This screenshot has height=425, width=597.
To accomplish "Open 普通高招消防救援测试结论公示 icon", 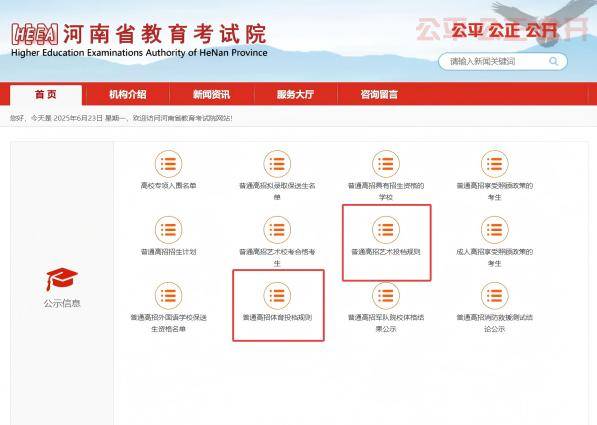I will (x=495, y=296).
